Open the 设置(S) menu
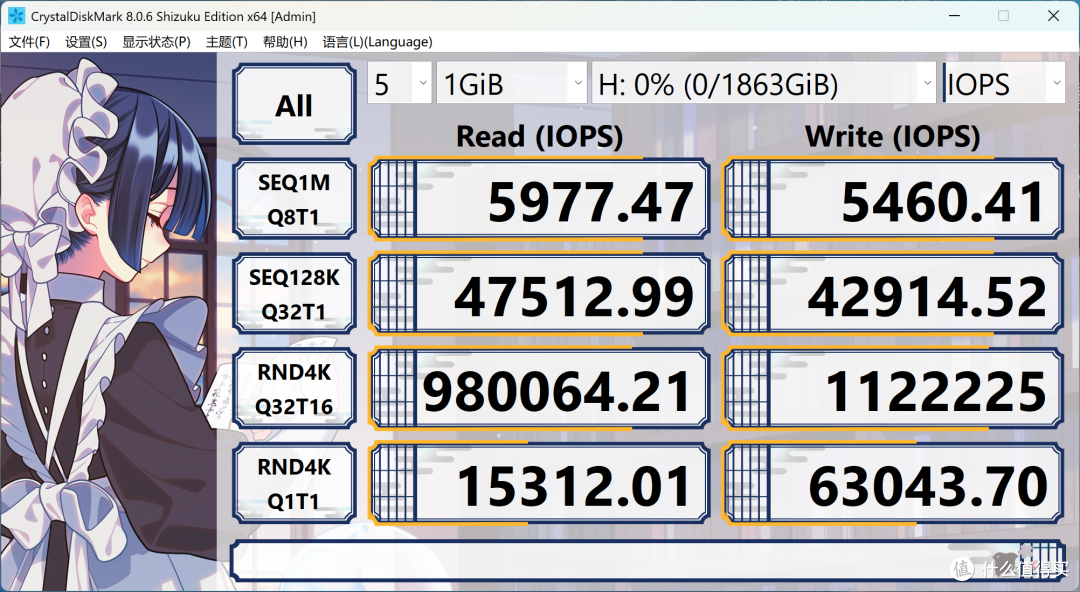The height and width of the screenshot is (592, 1080). 86,42
